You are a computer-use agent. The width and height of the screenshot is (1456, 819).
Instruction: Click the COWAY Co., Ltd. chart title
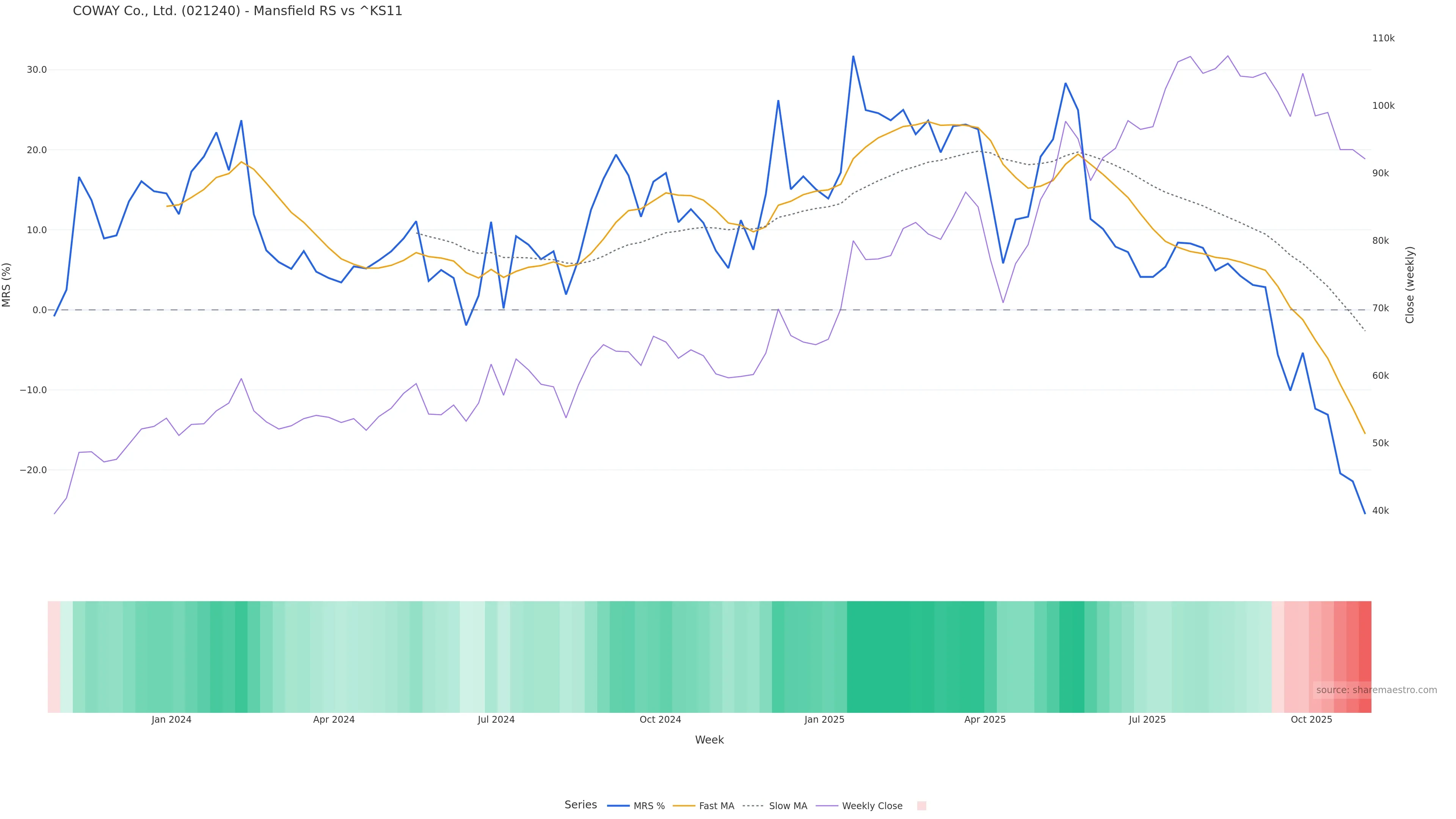point(237,11)
